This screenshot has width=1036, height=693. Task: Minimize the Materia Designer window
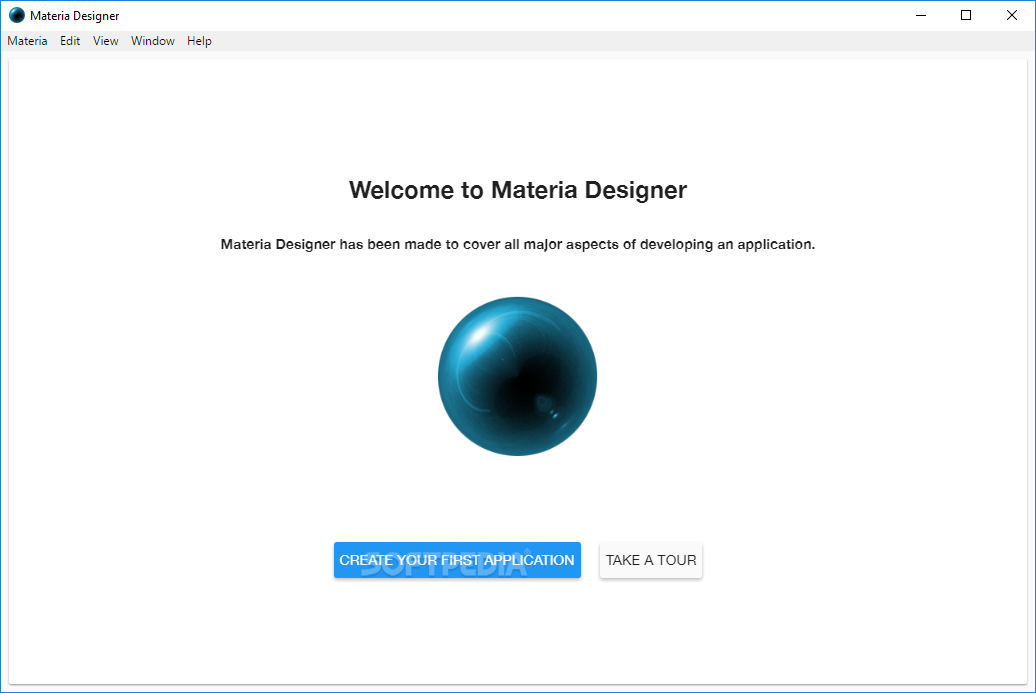point(920,15)
